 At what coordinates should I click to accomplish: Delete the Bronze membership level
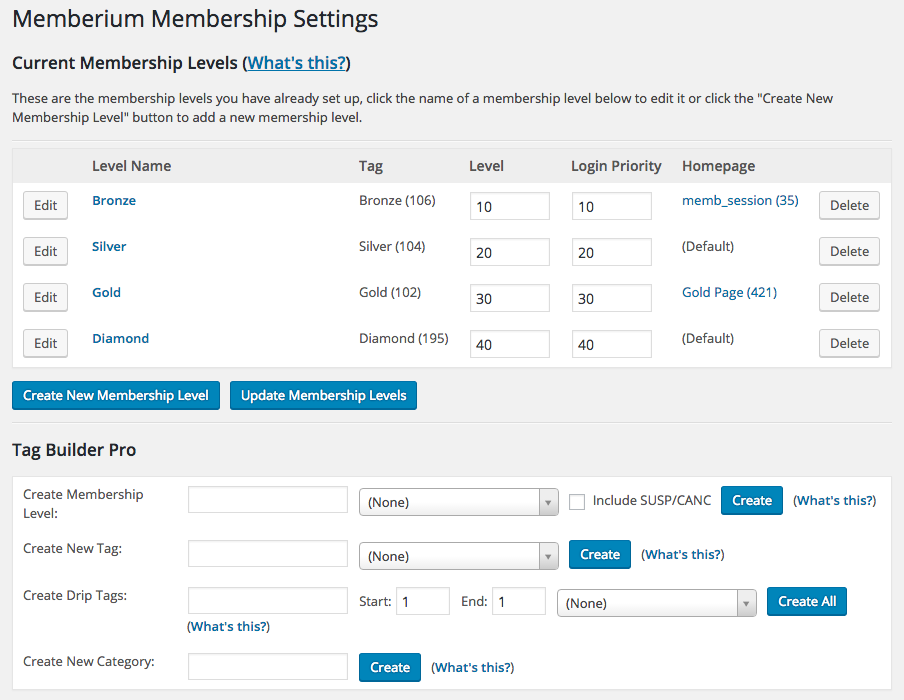(x=849, y=205)
